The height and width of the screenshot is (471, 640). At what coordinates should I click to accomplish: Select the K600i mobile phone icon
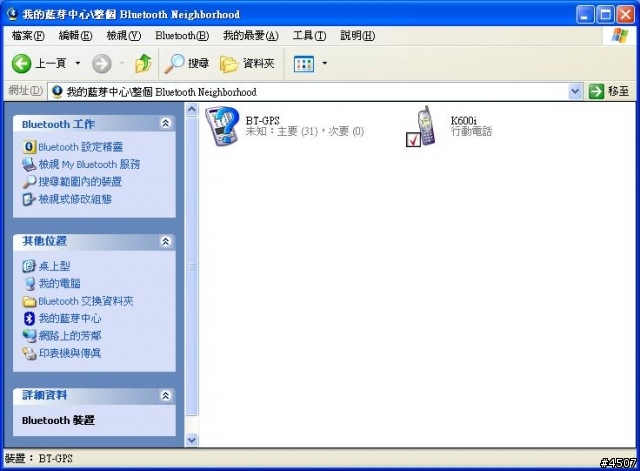coord(421,127)
